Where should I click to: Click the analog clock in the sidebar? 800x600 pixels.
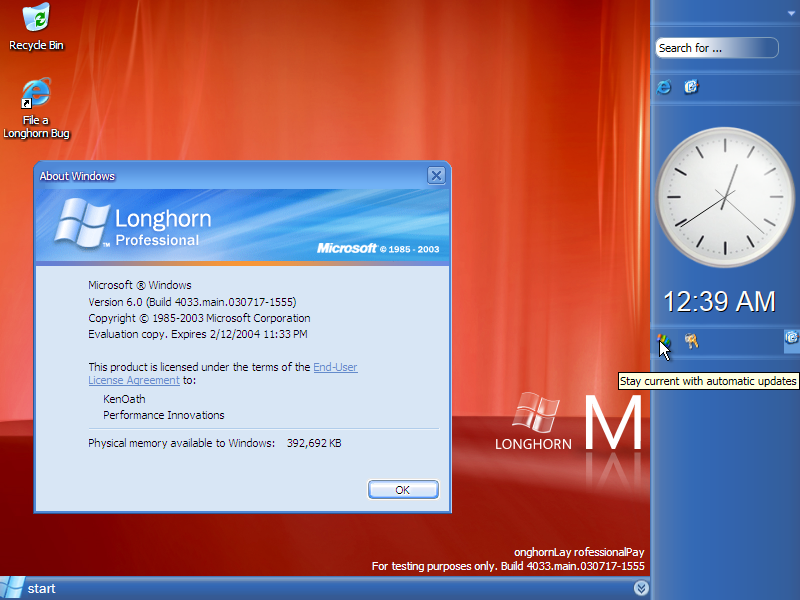[x=724, y=197]
